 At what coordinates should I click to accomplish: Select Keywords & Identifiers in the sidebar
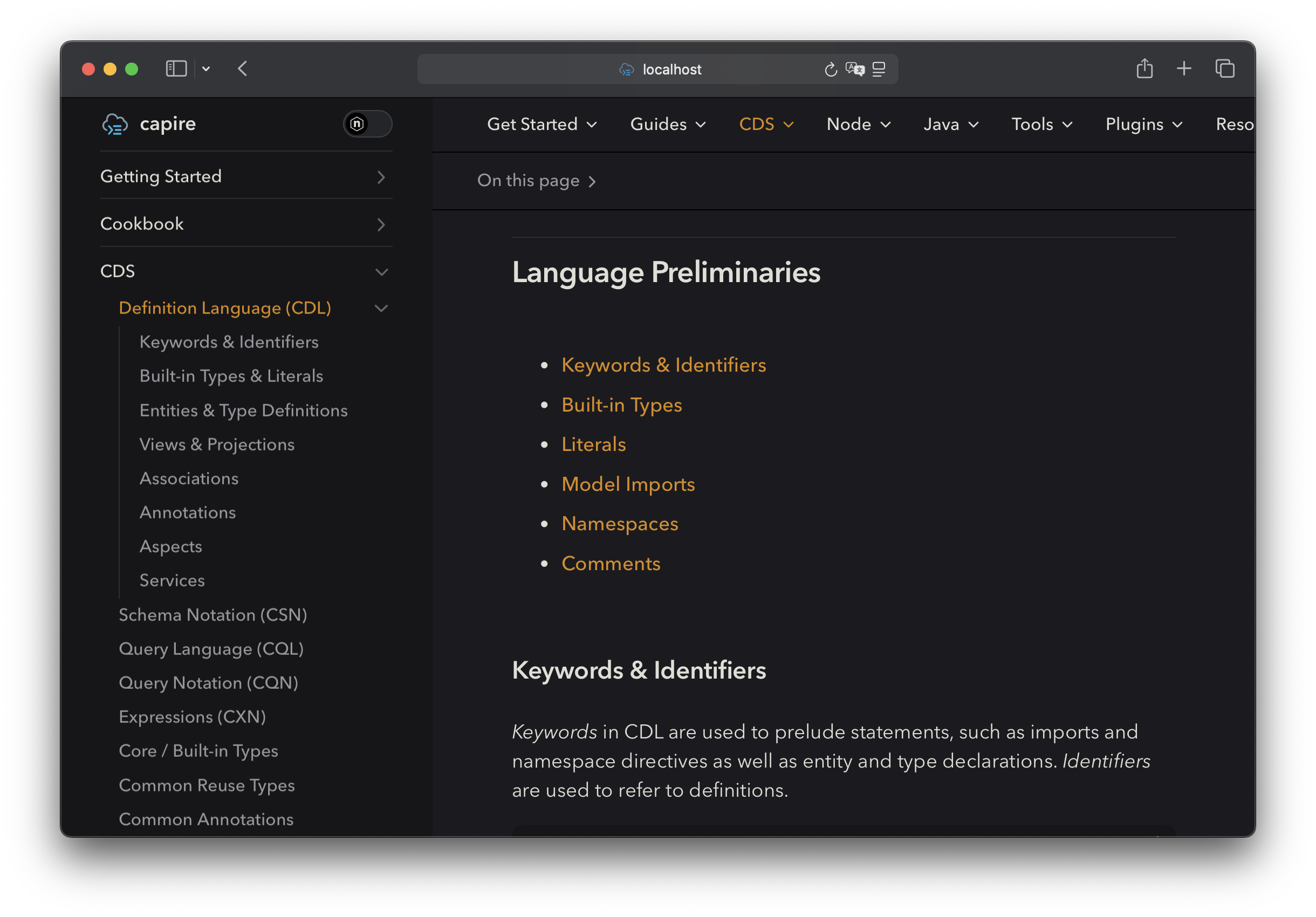point(229,342)
